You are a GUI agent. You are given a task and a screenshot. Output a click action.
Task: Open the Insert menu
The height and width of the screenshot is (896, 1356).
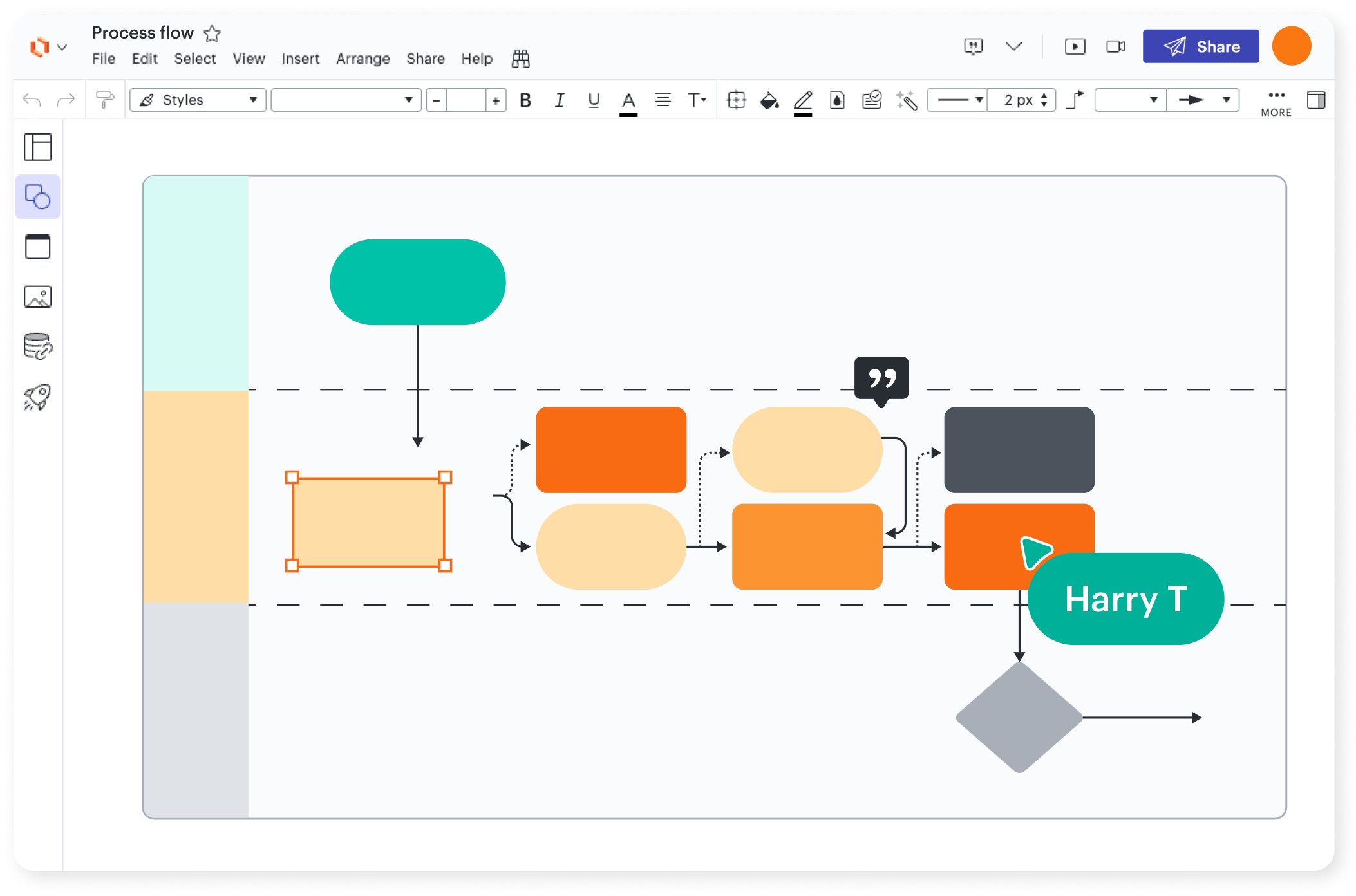click(300, 59)
